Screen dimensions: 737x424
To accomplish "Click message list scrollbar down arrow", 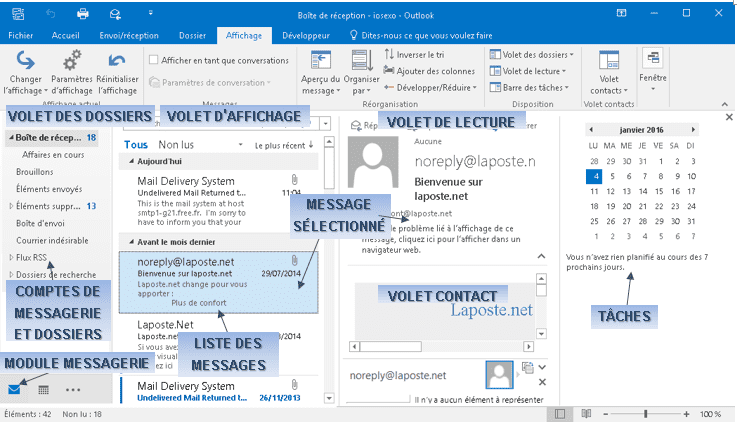I will [x=329, y=398].
